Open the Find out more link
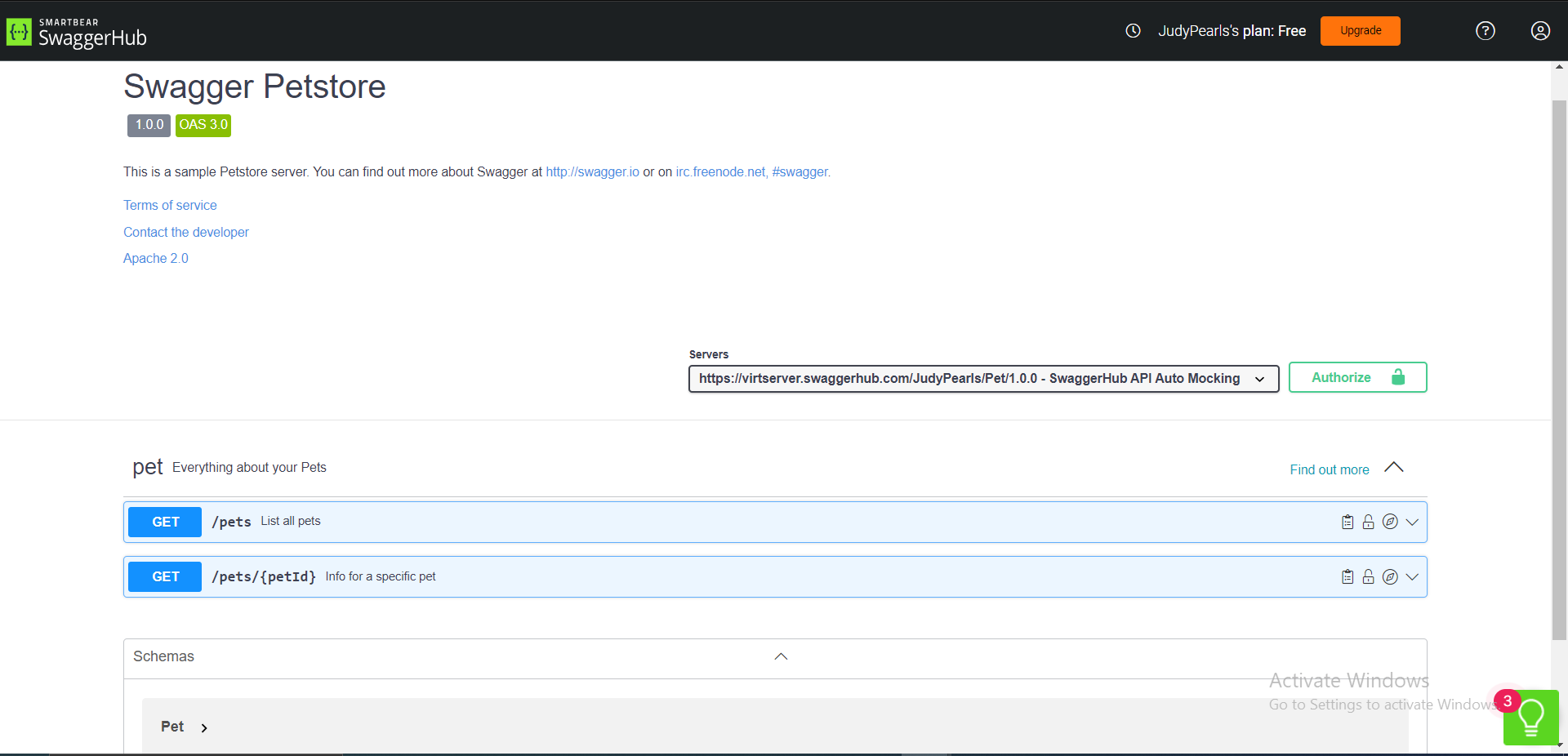 tap(1329, 470)
